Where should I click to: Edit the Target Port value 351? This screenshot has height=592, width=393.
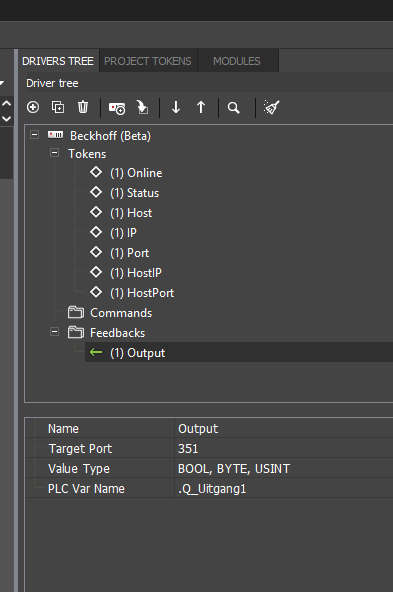pos(285,449)
